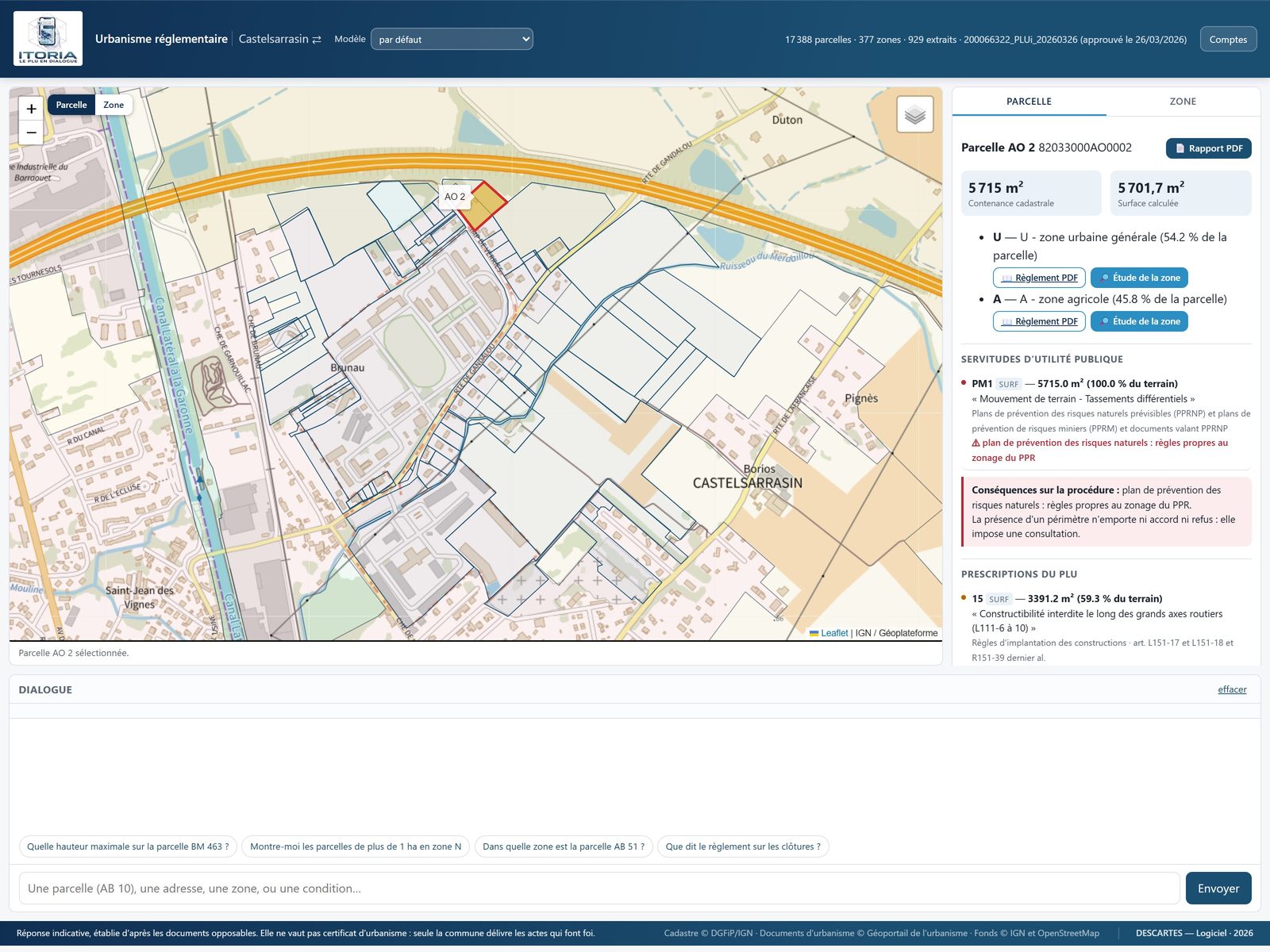Click the 5 715 m² Contenance cadastrale card
The width and height of the screenshot is (1270, 952).
tap(1031, 193)
